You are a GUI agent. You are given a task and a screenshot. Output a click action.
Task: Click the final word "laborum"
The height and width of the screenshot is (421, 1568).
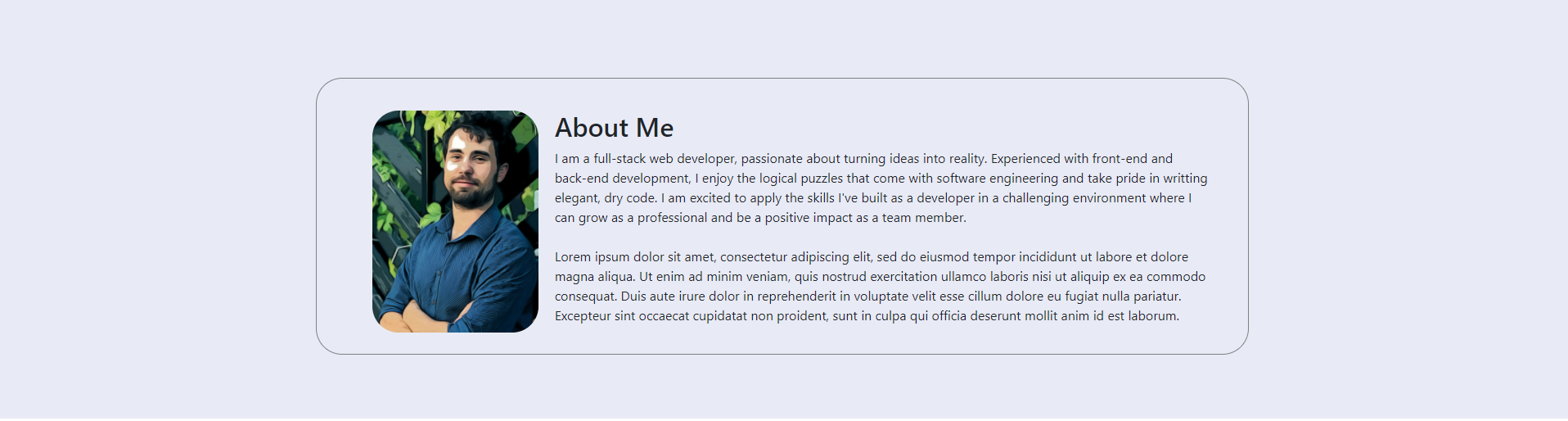coord(1154,316)
